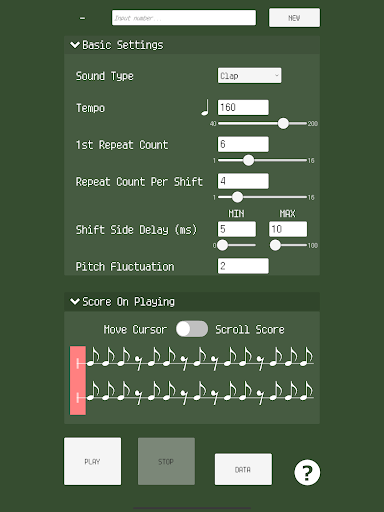Toggle Move Cursor / Scroll Score switch
Image resolution: width=384 pixels, height=512 pixels.
[x=192, y=329]
